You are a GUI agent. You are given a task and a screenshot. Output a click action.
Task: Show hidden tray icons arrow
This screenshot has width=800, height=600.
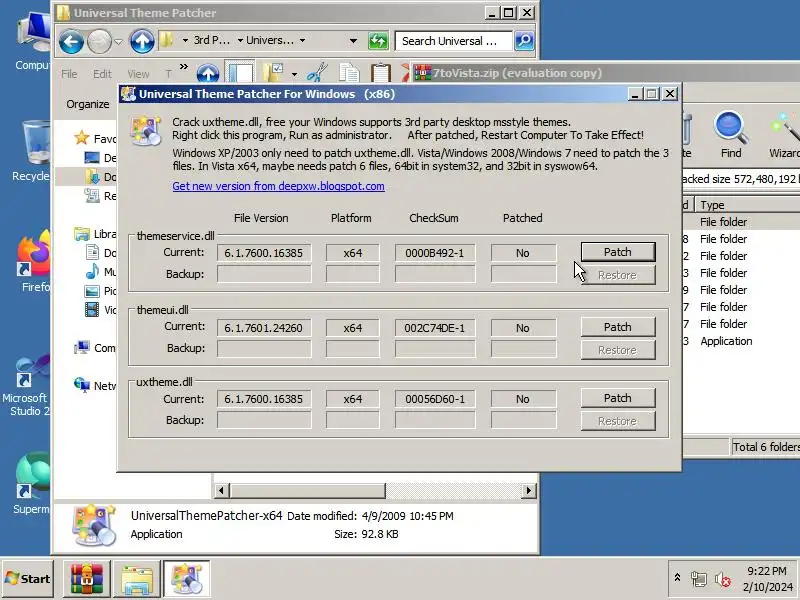[x=677, y=578]
